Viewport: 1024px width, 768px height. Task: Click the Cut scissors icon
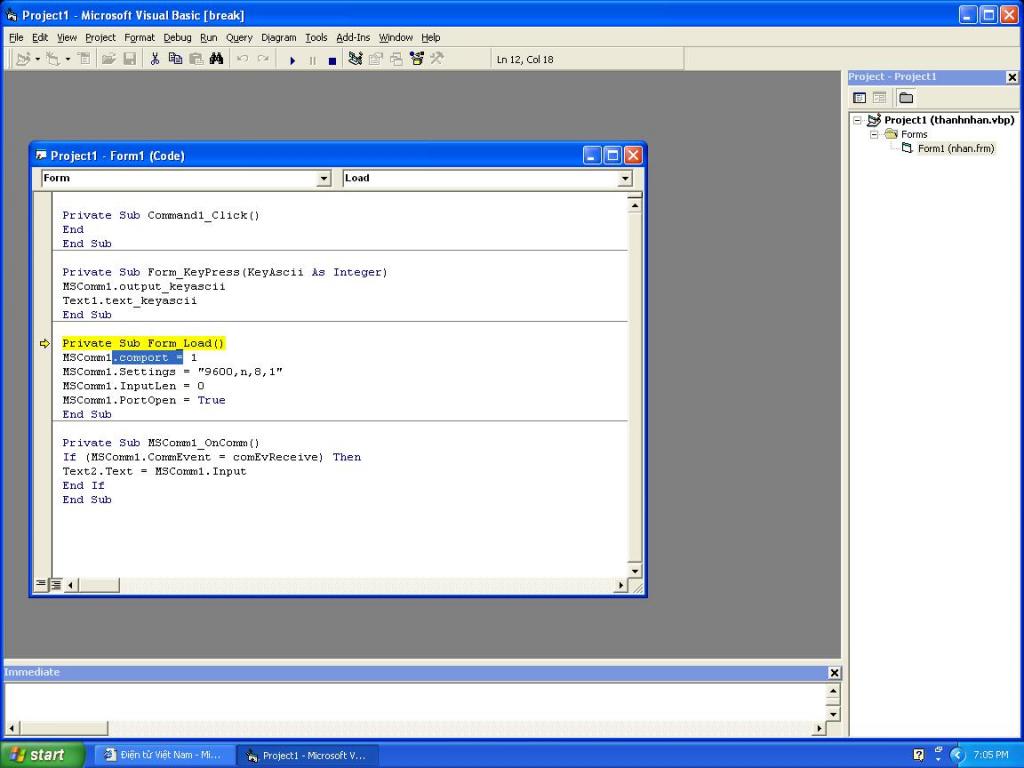(155, 59)
